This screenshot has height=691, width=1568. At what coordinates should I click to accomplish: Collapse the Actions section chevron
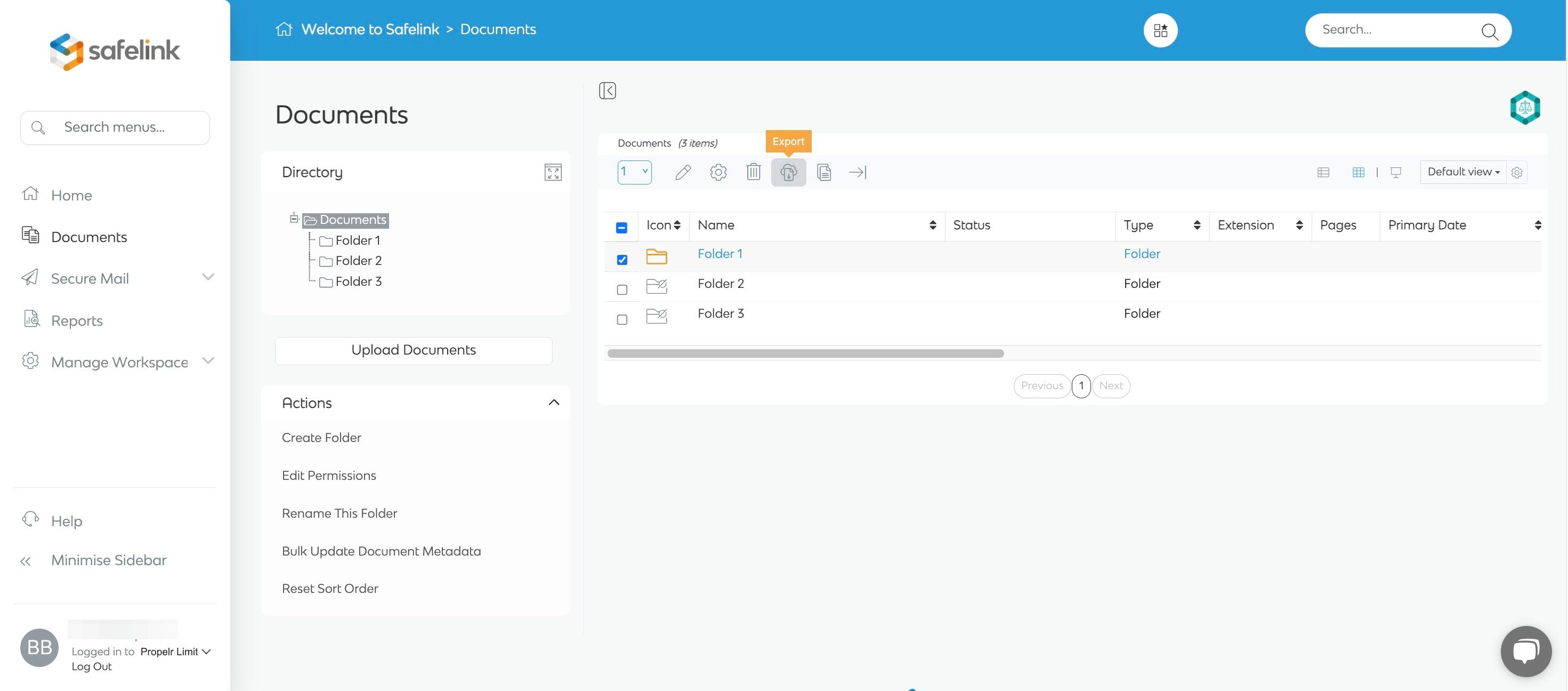(553, 403)
